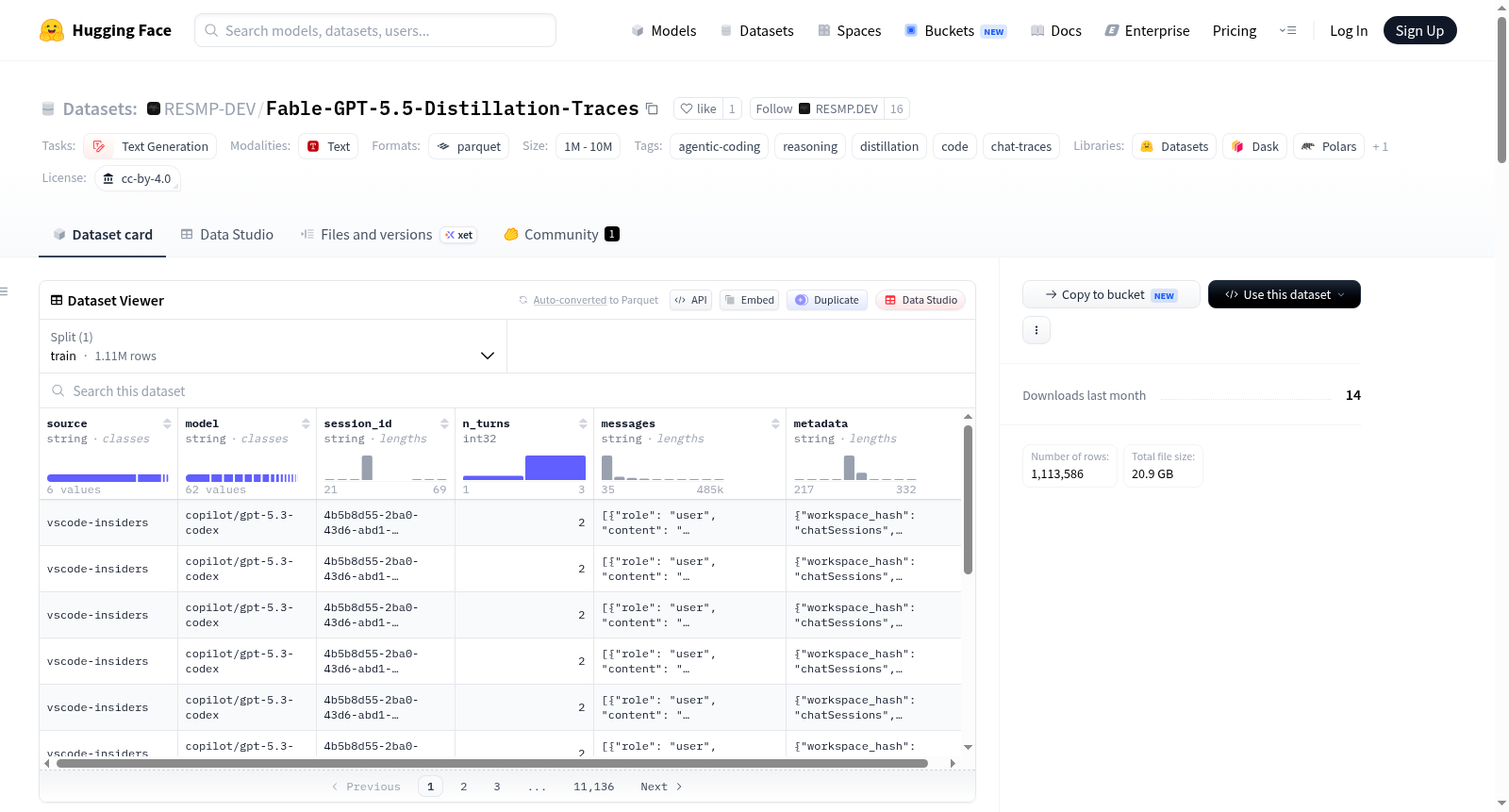Open Data Studio from the viewer header
Image resolution: width=1509 pixels, height=812 pixels.
[920, 300]
